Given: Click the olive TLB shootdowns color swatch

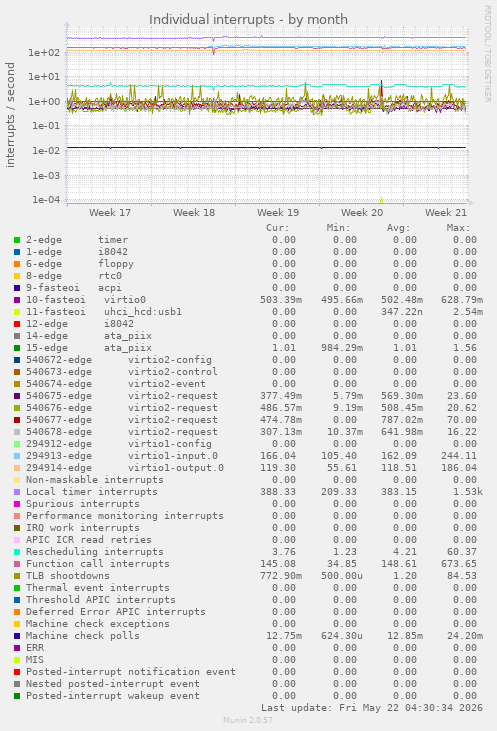Looking at the screenshot, I should pos(17,576).
